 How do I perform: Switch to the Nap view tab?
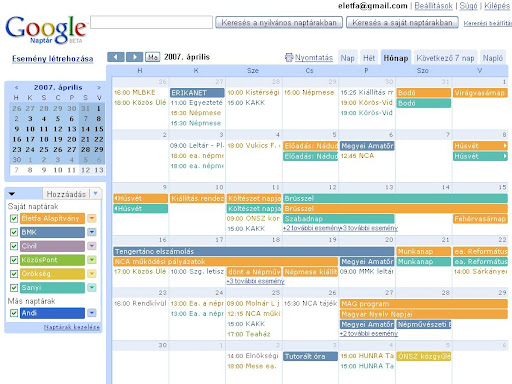point(347,58)
